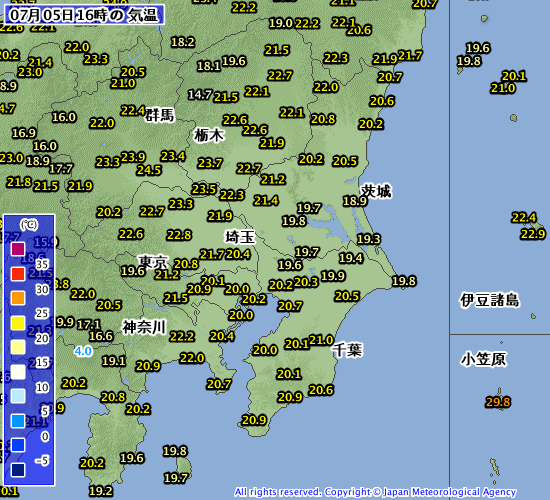Click the dark navy below -5°C swatch
550x500 pixels.
(x=18, y=470)
